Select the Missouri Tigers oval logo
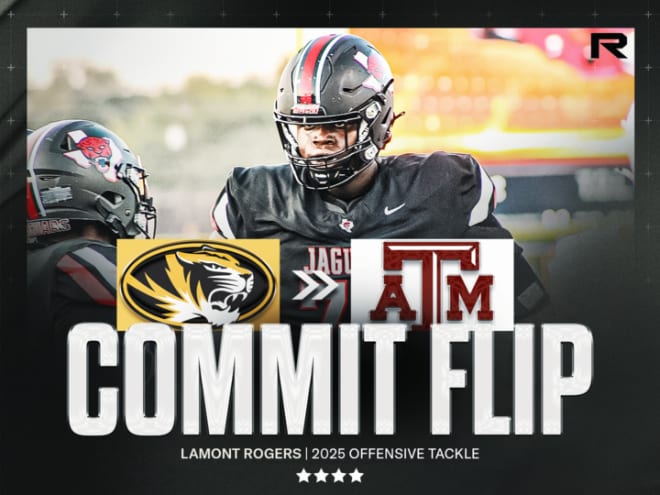Screen dimensions: 660x495 pos(198,284)
